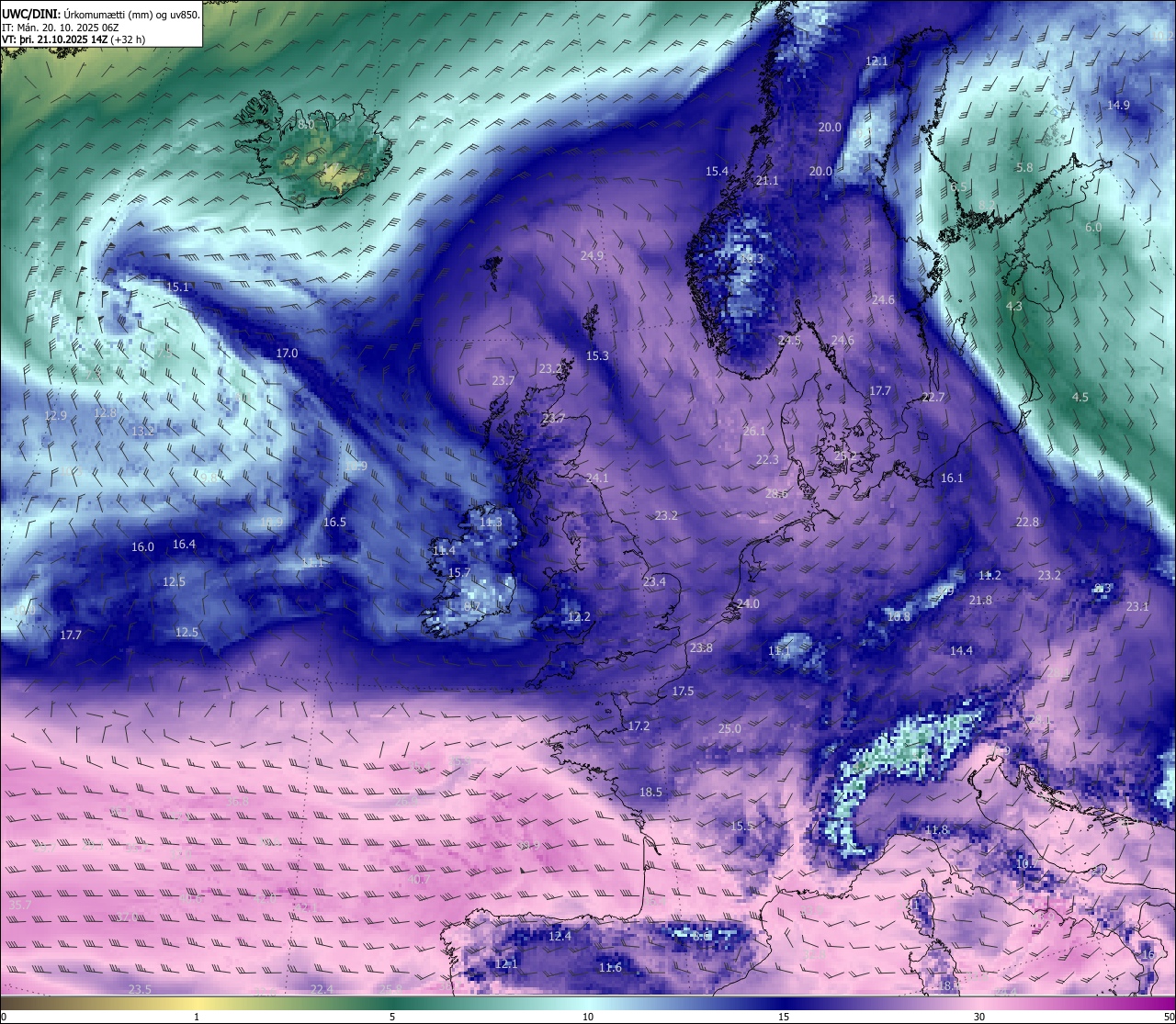Click the title line 'UWC/DINI: Úrkomumætti (mm) og uv850.'
This screenshot has width=1176, height=1024.
tap(100, 15)
